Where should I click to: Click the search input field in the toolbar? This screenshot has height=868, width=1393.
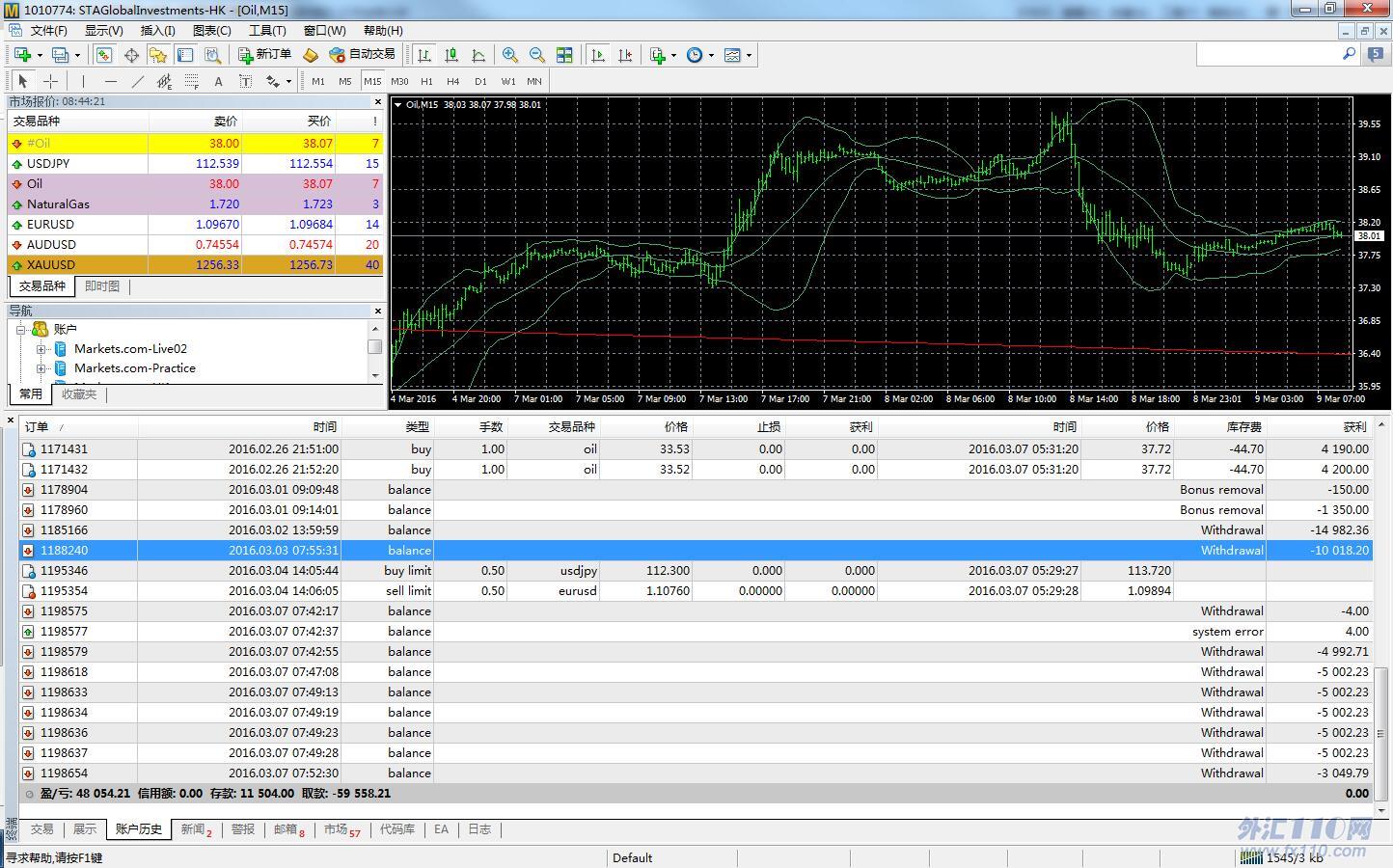coord(1268,54)
